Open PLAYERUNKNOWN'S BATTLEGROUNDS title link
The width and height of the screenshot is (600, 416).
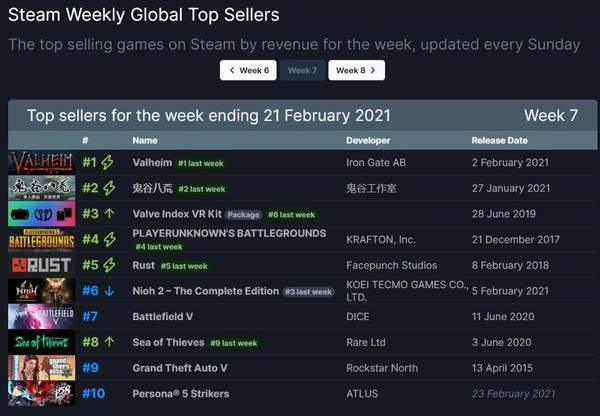click(215, 233)
